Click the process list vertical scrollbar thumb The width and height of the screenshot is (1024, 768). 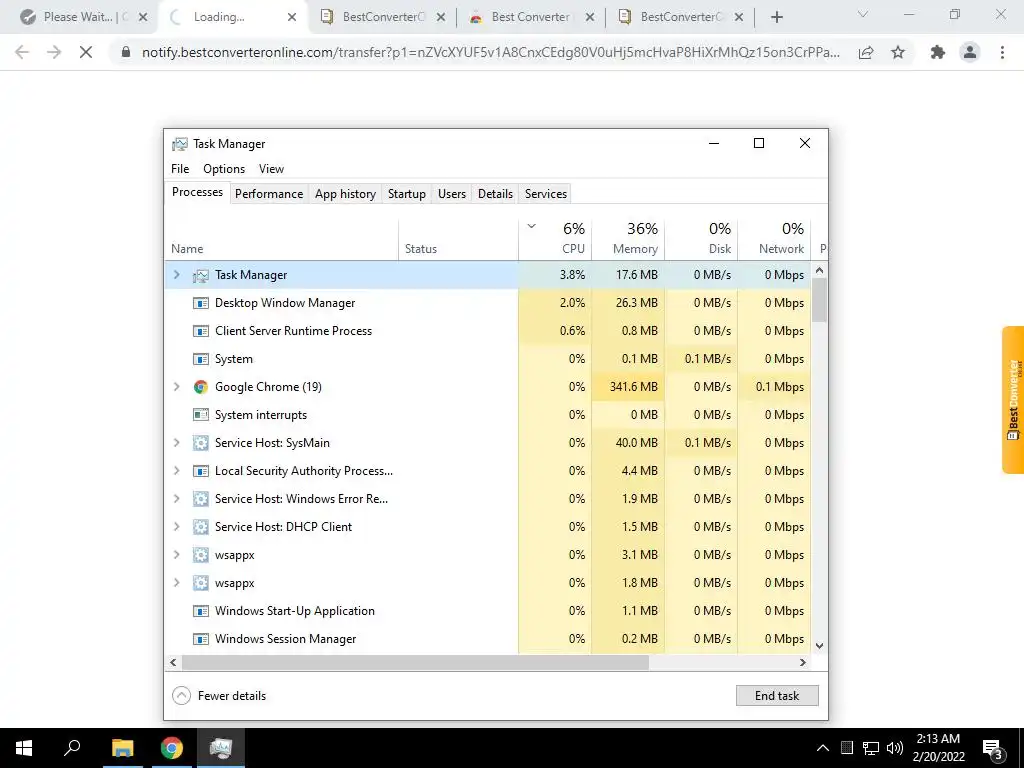(820, 300)
